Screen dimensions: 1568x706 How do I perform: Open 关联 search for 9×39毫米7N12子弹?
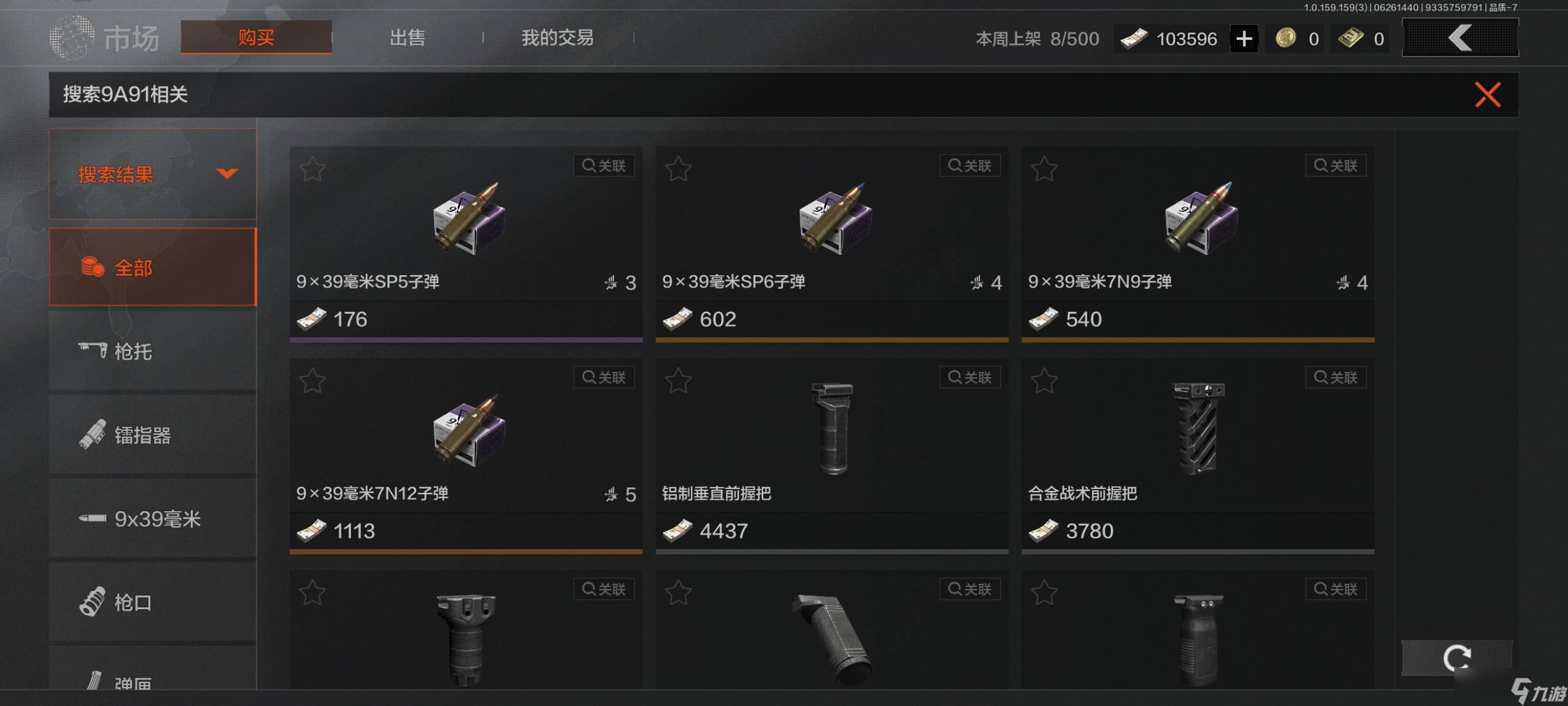(604, 378)
